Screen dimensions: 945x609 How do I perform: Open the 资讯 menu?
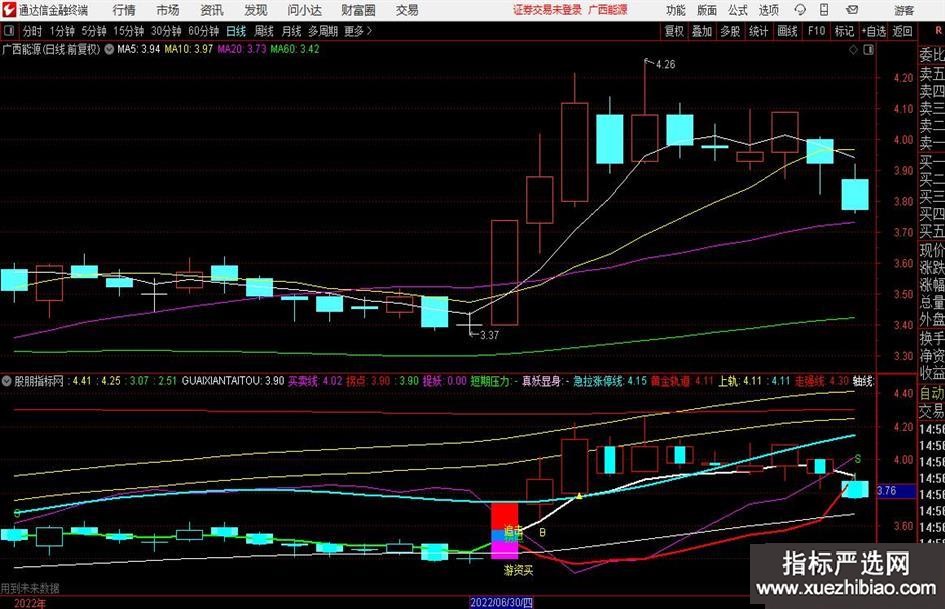212,10
